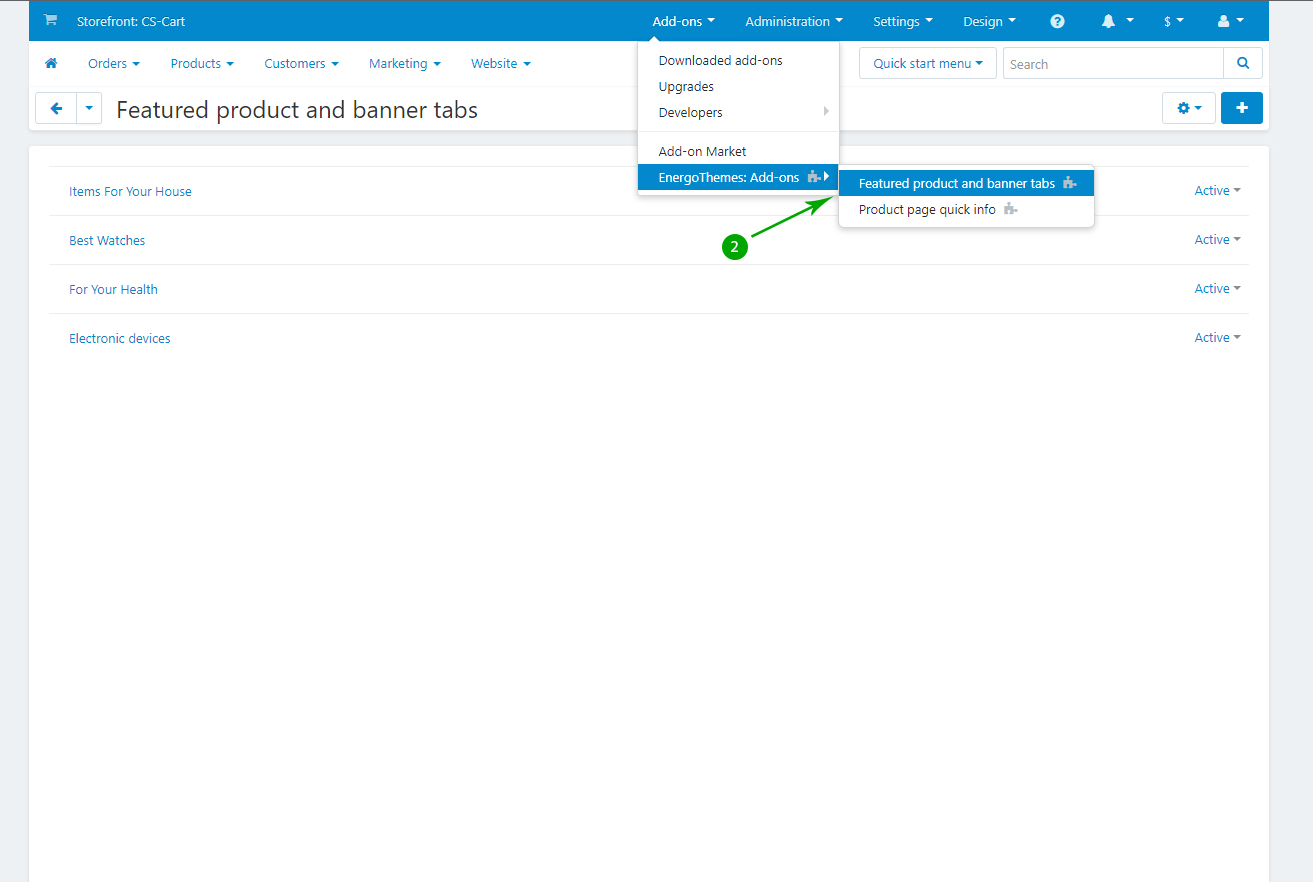Select Featured product and banner tabs entry
The height and width of the screenshot is (882, 1313).
coord(956,184)
